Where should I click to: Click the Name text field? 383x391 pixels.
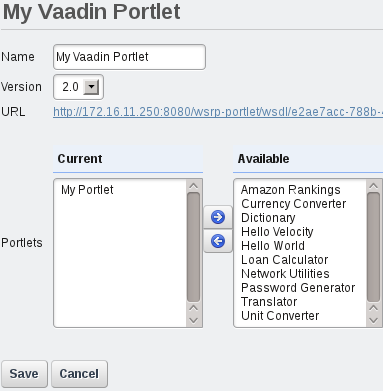pos(129,57)
